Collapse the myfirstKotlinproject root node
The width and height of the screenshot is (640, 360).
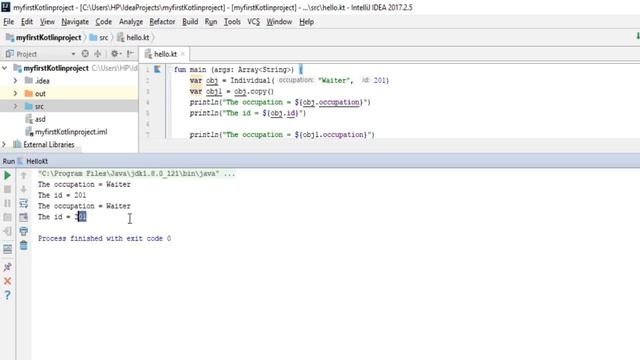(x=5, y=68)
